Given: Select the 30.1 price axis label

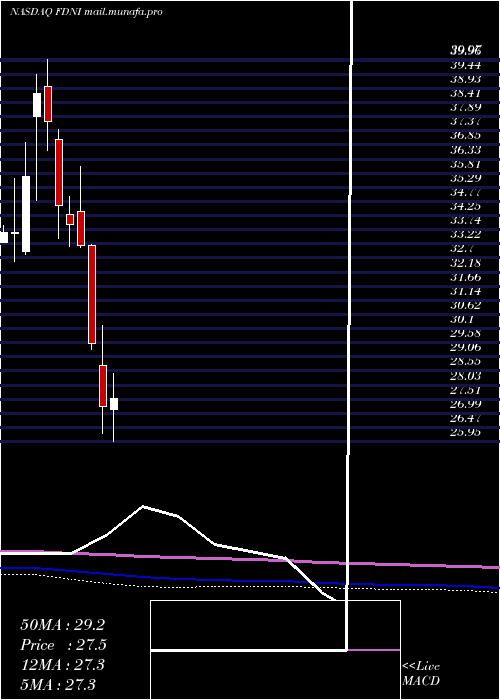Looking at the screenshot, I should [462, 319].
